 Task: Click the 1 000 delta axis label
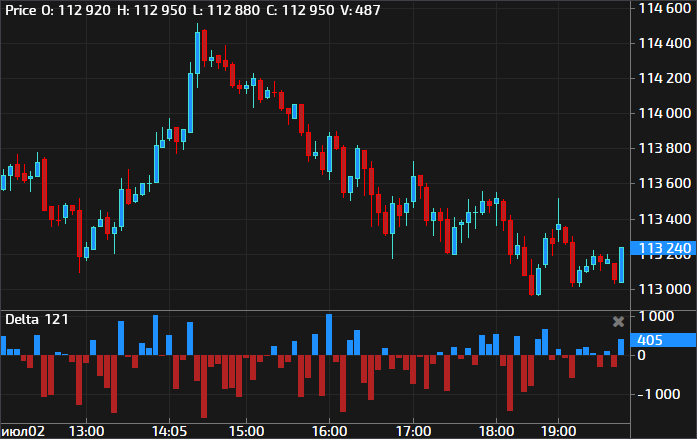point(659,316)
